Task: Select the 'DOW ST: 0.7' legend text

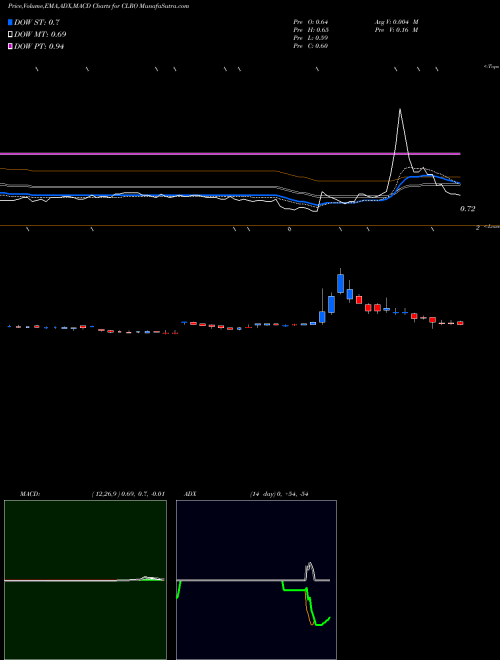Action: [37, 22]
